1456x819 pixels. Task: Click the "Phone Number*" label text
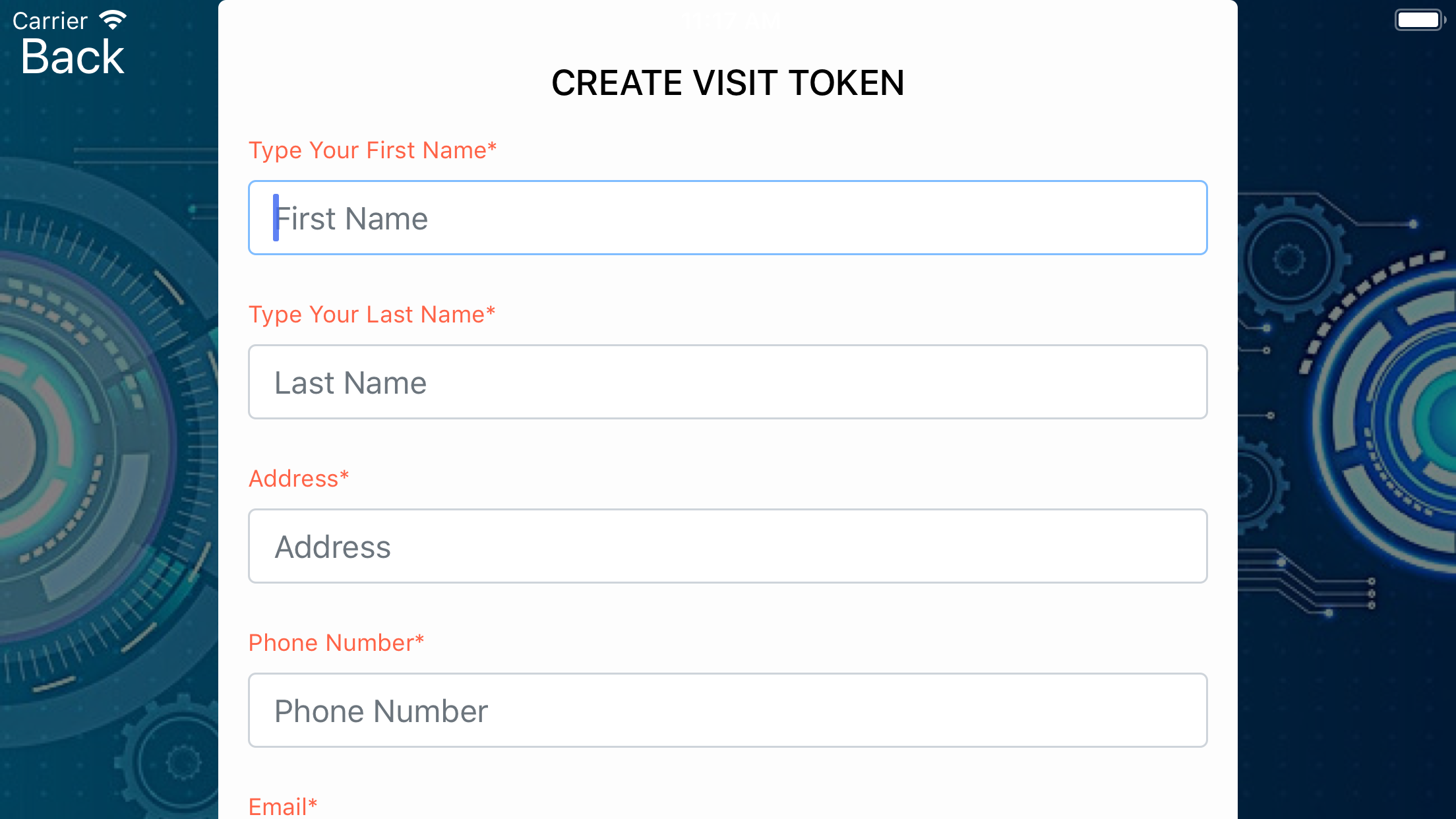(x=336, y=643)
